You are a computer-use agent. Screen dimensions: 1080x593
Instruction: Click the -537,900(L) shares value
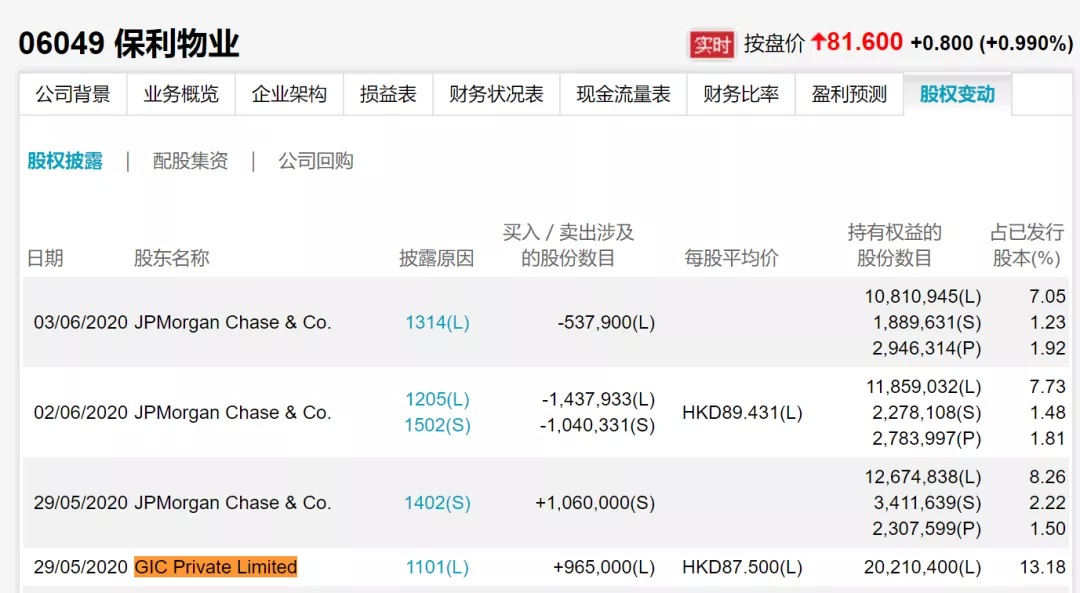606,322
